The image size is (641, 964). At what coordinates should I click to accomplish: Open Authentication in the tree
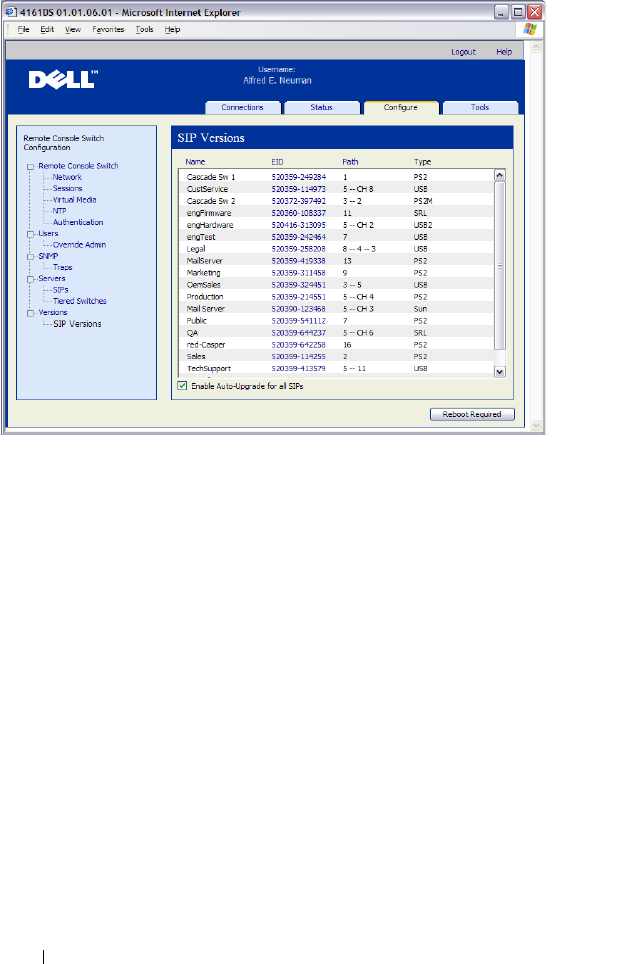click(x=78, y=222)
